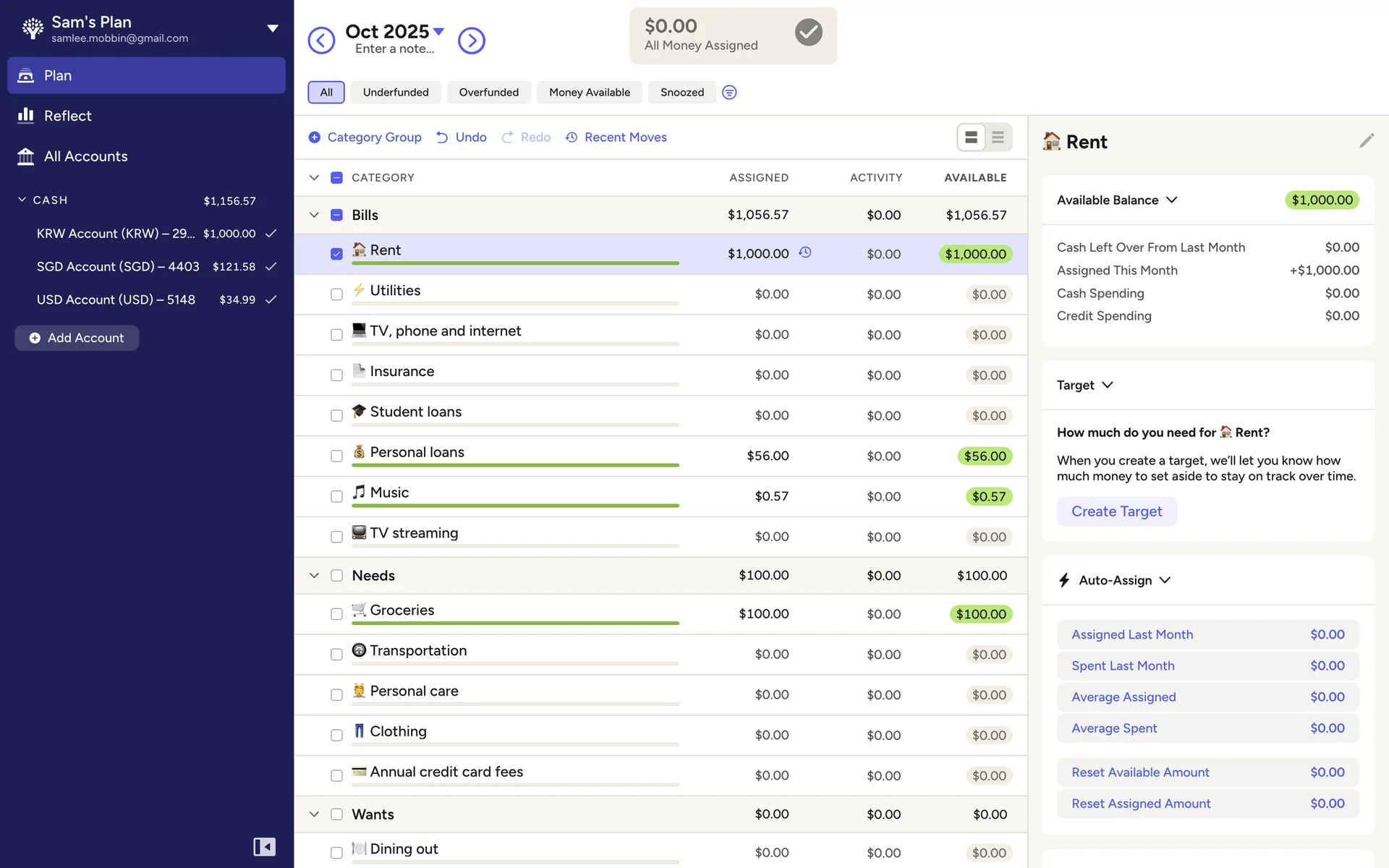Expand the Auto-Assign section chevron

pyautogui.click(x=1165, y=580)
